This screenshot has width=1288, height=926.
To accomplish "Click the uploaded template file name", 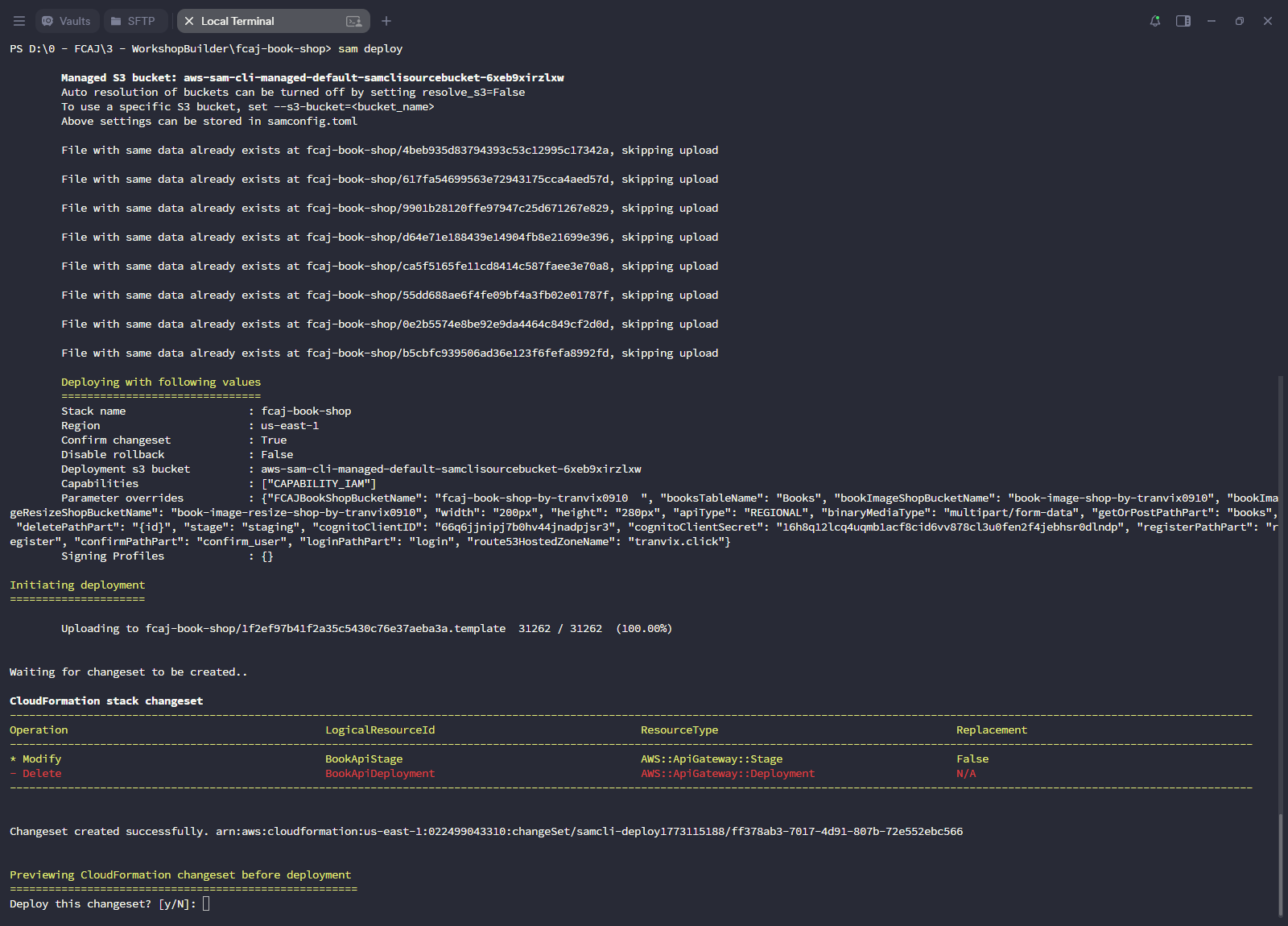I will tap(325, 628).
